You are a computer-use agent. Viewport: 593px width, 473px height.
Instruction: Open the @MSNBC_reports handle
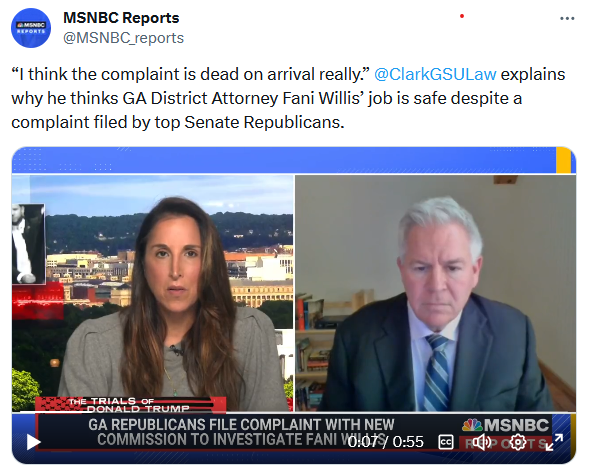[123, 38]
